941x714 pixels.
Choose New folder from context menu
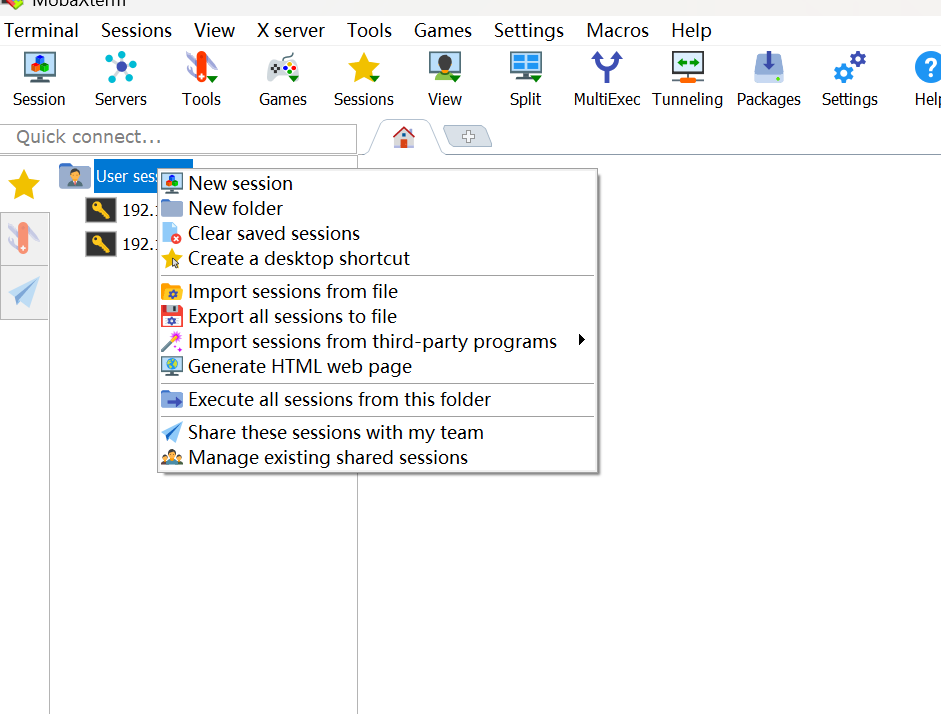(377, 208)
